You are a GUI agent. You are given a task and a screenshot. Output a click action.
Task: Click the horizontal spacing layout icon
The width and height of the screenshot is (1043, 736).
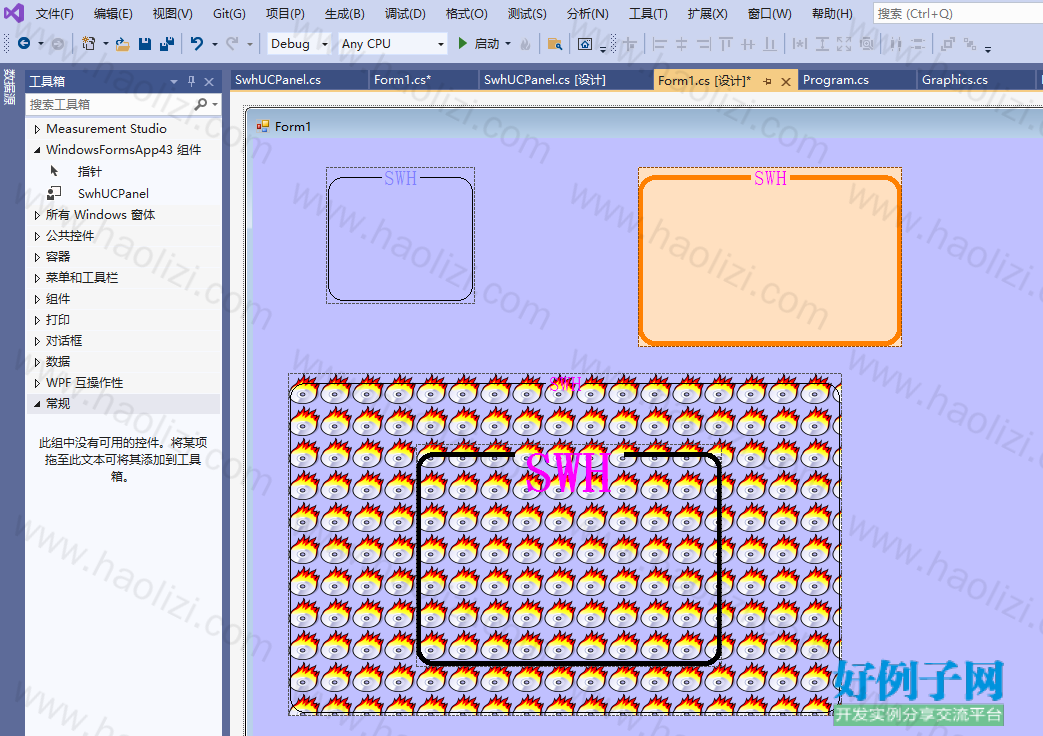click(x=896, y=44)
